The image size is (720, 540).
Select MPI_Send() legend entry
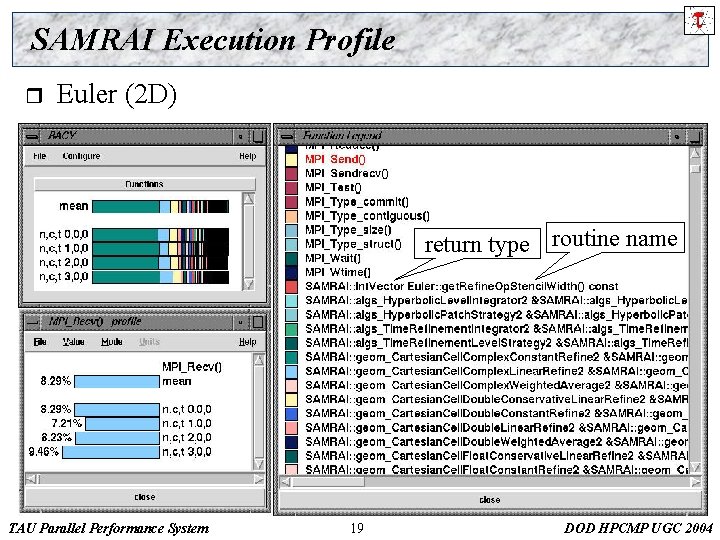[x=335, y=159]
